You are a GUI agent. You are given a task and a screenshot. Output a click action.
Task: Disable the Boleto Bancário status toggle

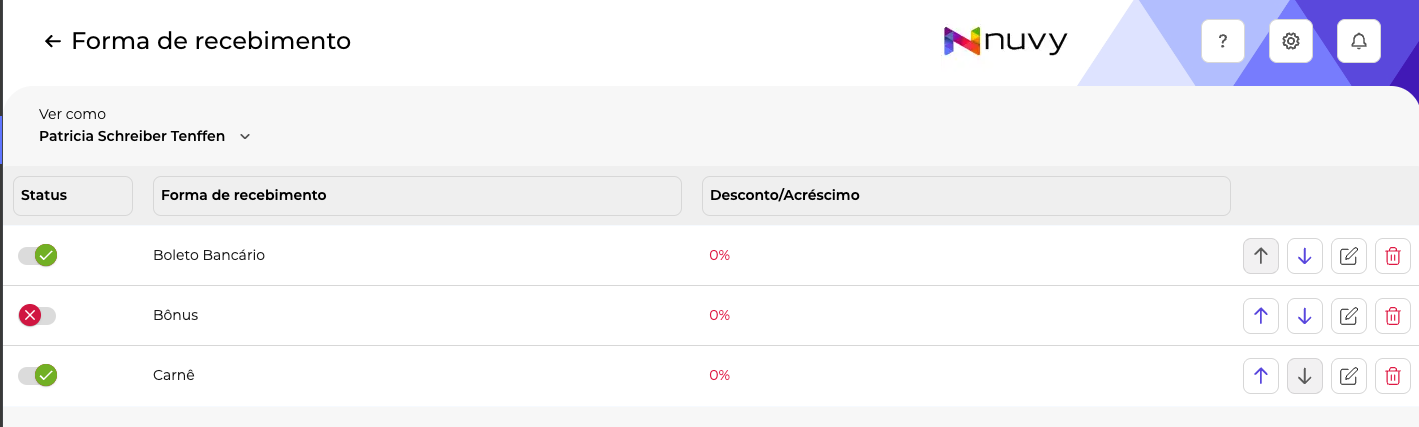pyautogui.click(x=38, y=256)
